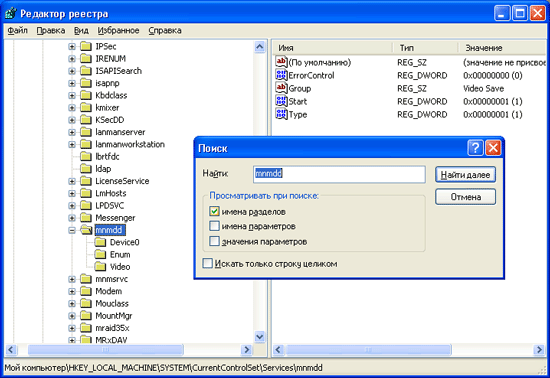550x378 pixels.
Task: Click the Modem folder icon
Action: pos(86,291)
